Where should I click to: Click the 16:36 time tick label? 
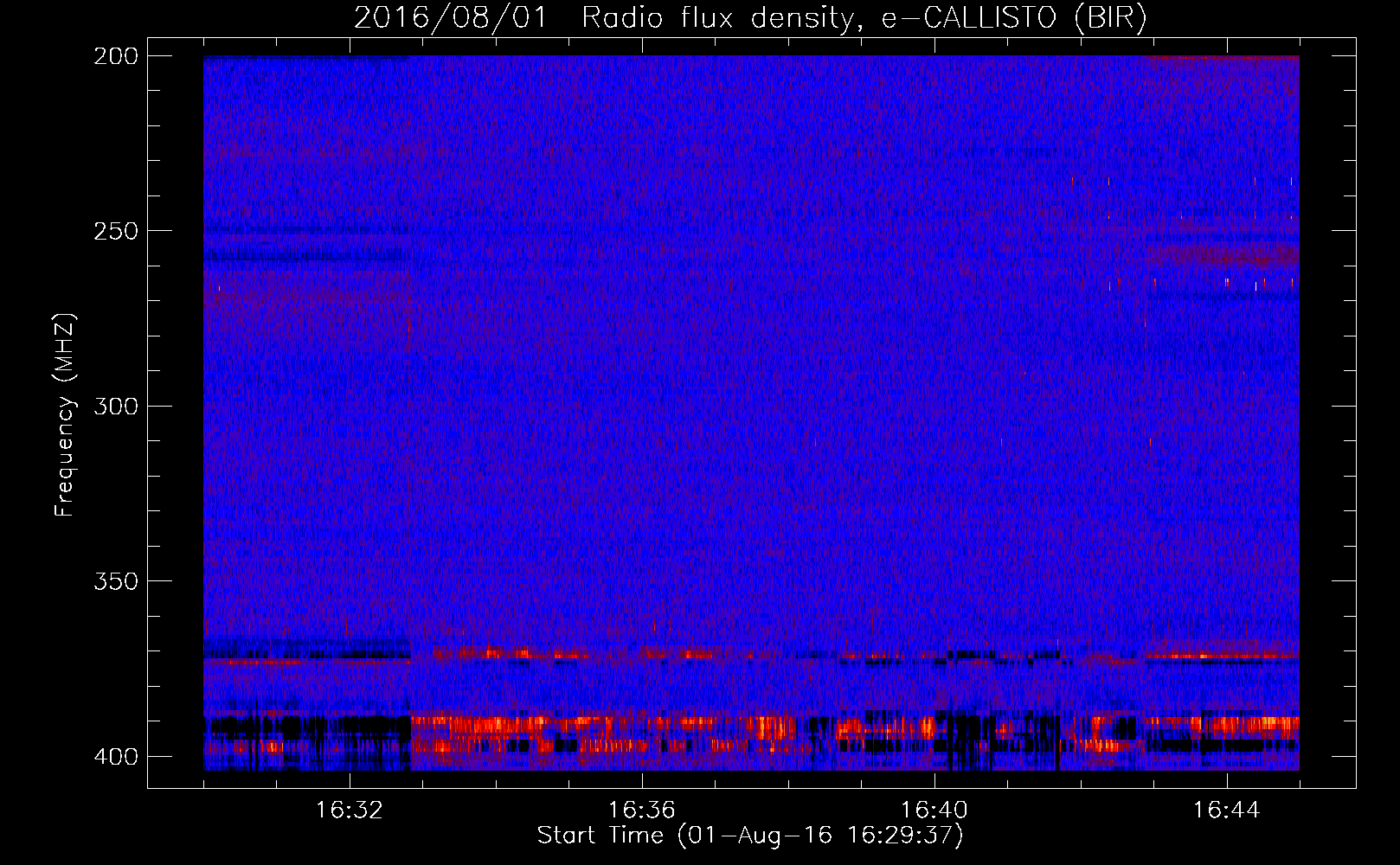click(642, 811)
